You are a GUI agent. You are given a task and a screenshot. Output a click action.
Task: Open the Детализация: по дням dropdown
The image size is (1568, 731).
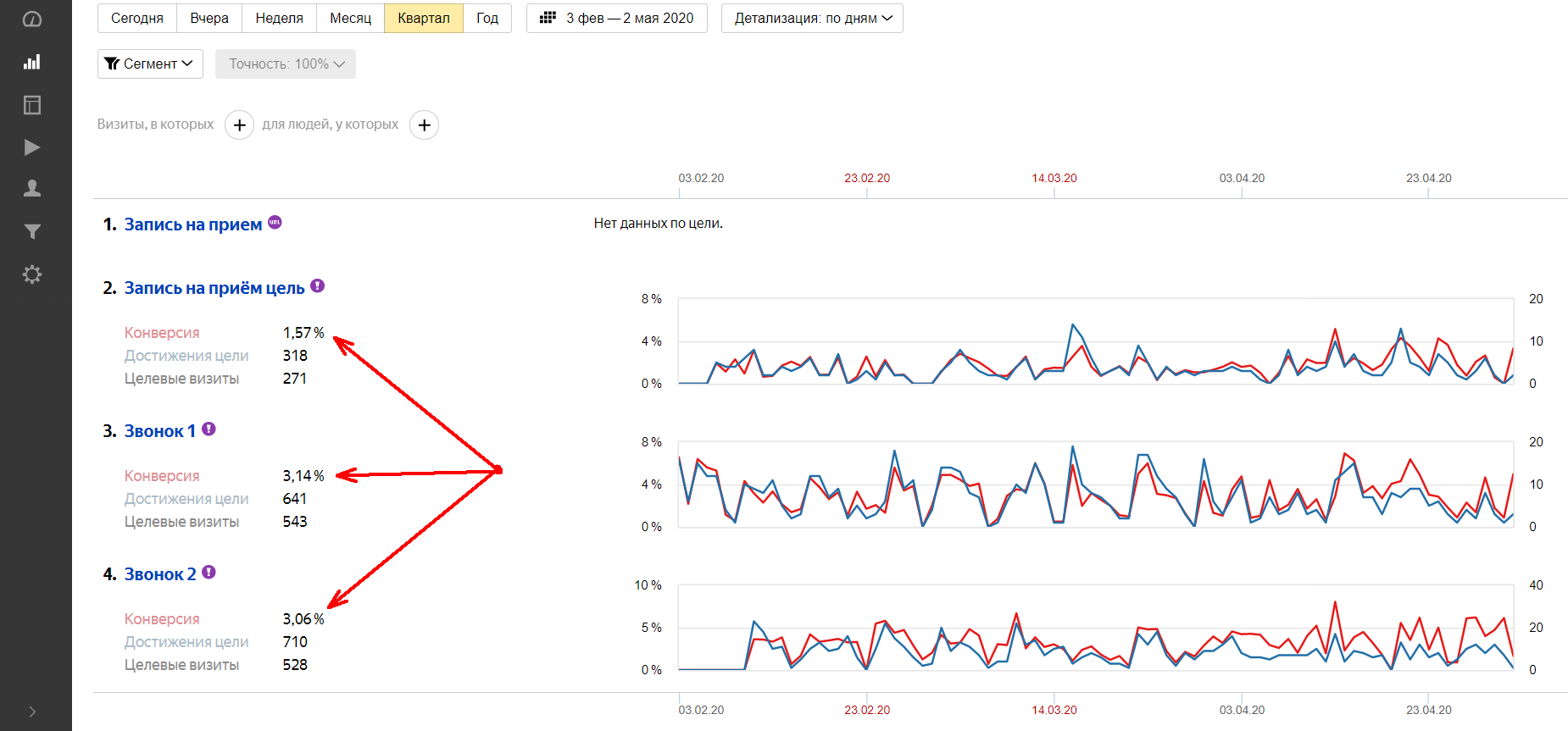coord(812,18)
